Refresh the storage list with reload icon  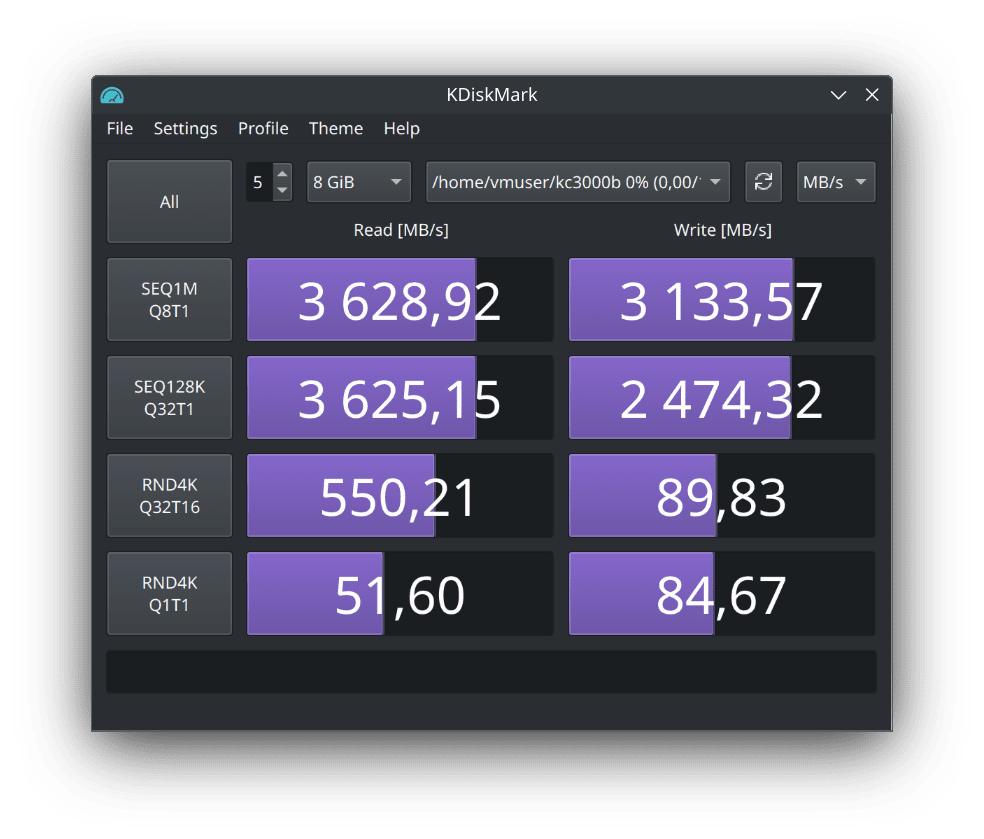[763, 182]
